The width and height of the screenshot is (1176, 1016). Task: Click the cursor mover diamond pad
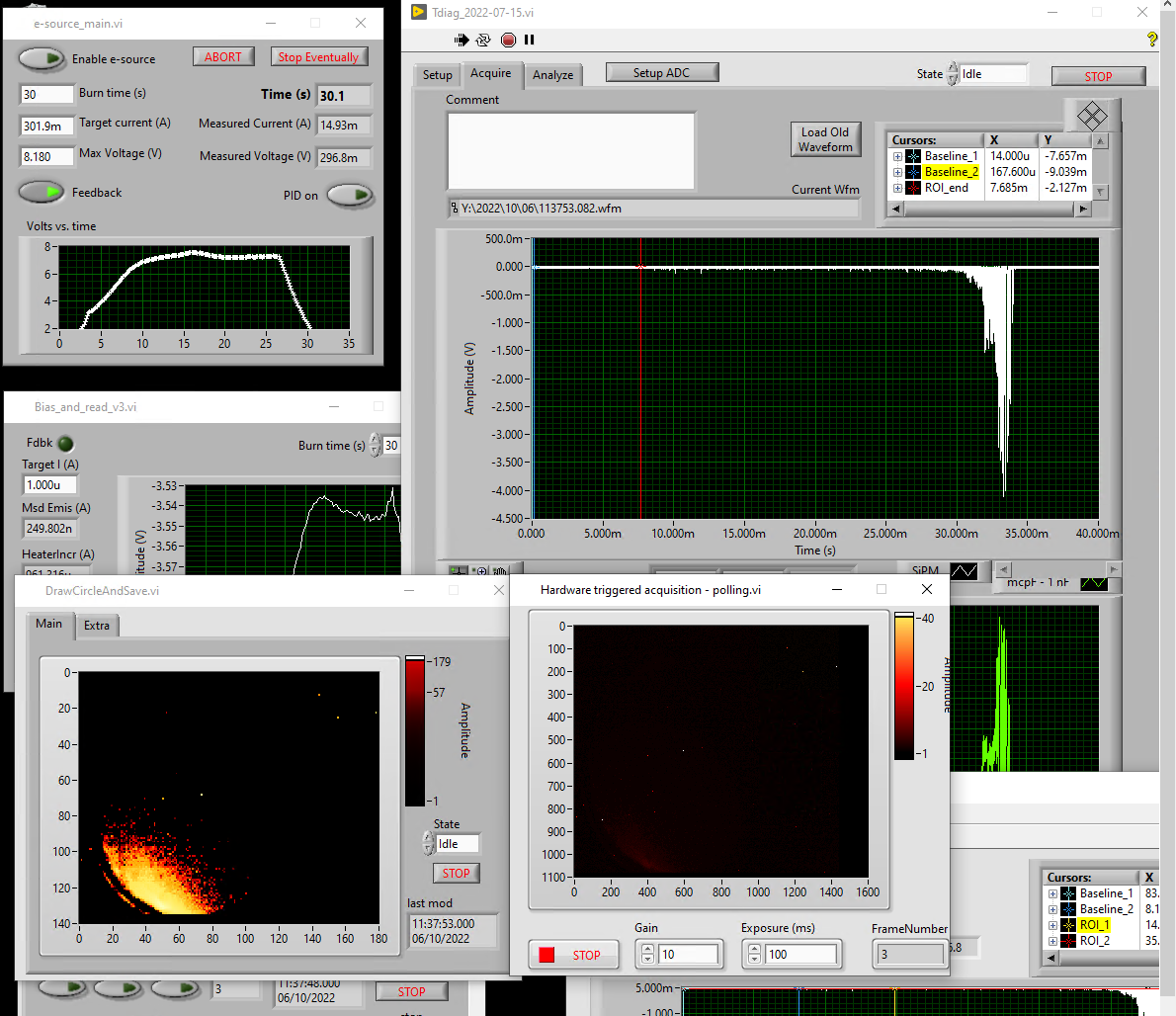click(1092, 117)
